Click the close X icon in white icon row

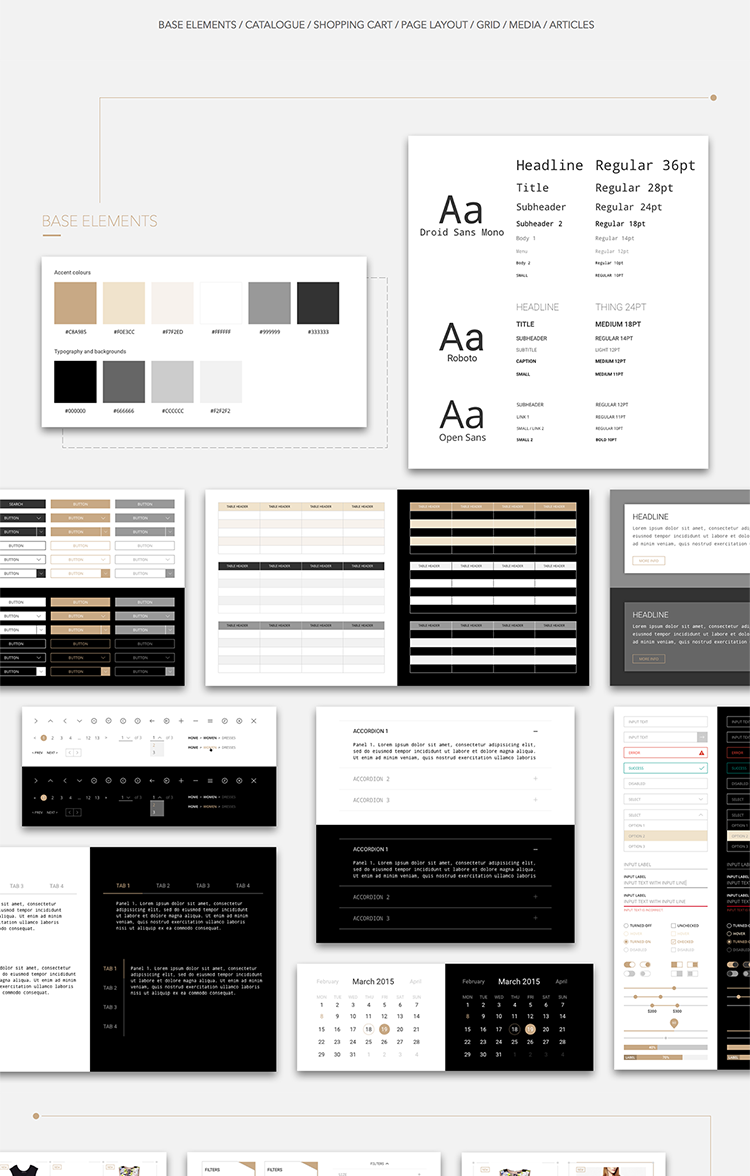click(x=254, y=721)
